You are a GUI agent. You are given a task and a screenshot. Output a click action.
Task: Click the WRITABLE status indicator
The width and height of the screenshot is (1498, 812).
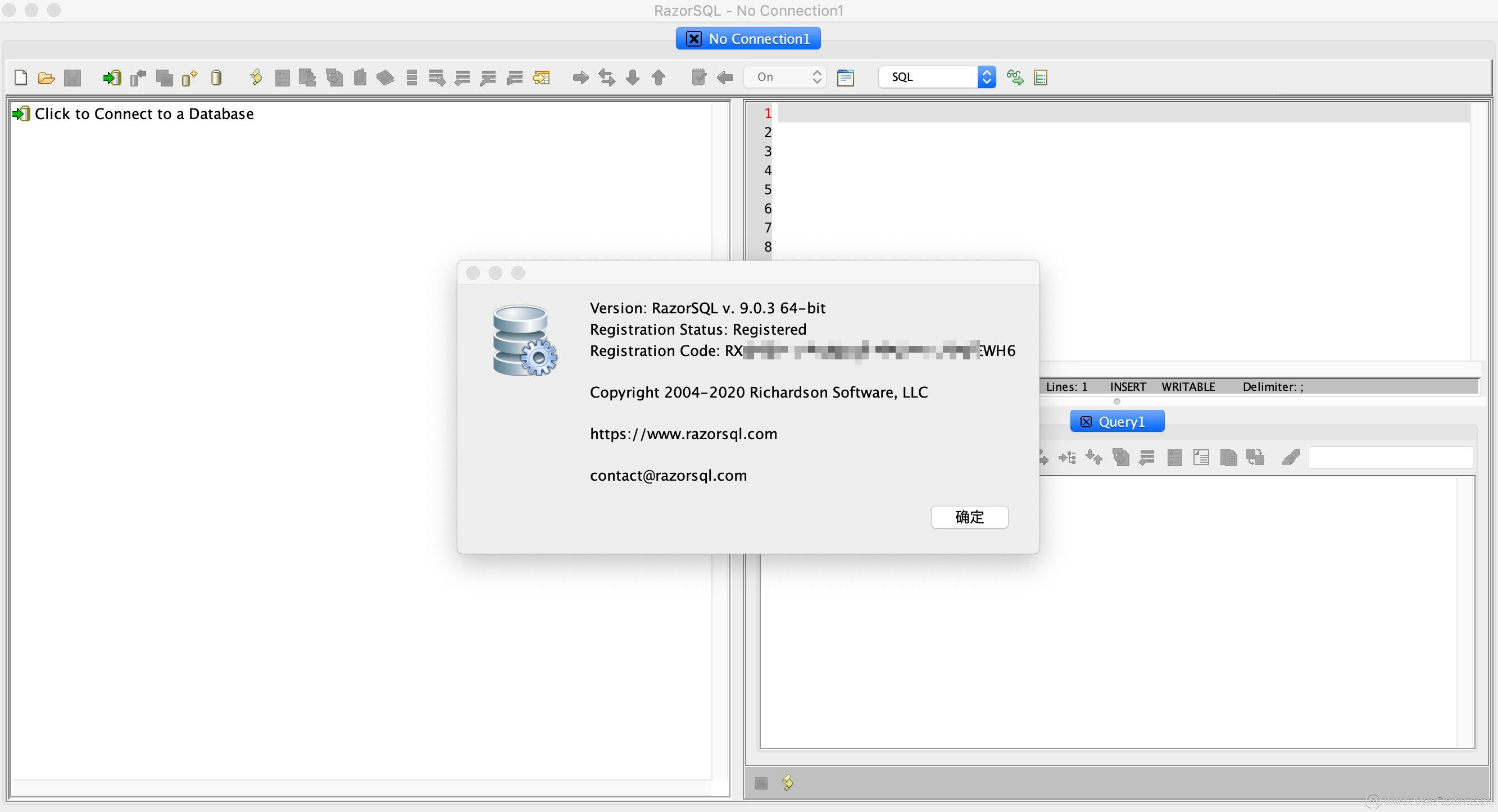1188,386
